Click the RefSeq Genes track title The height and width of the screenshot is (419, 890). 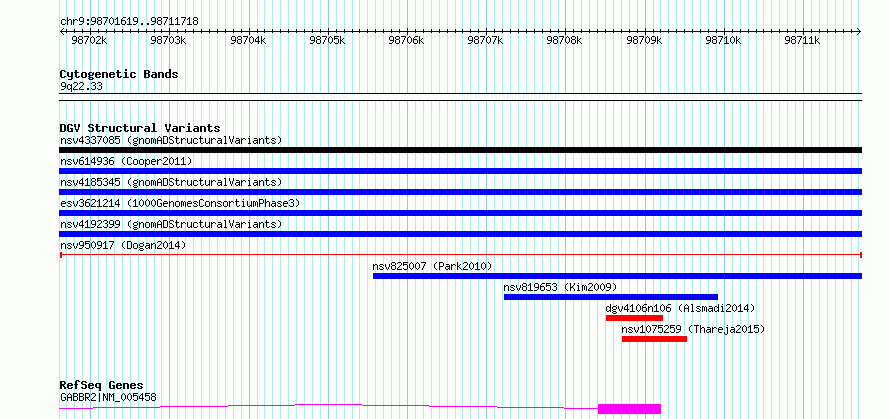(101, 386)
